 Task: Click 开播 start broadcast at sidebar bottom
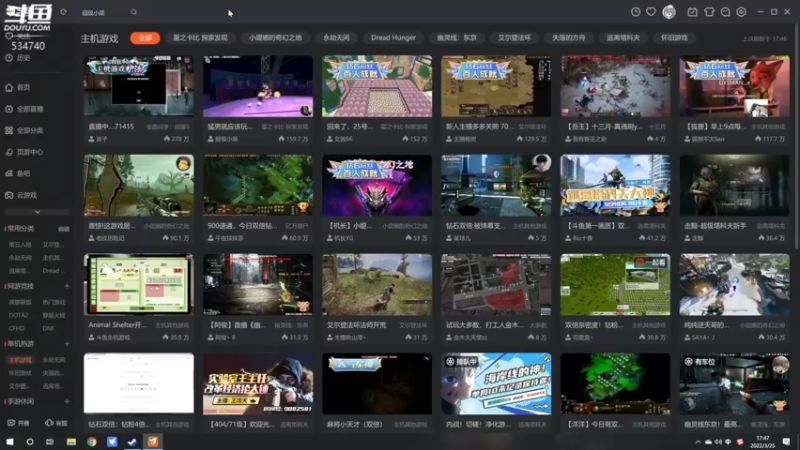pyautogui.click(x=18, y=423)
